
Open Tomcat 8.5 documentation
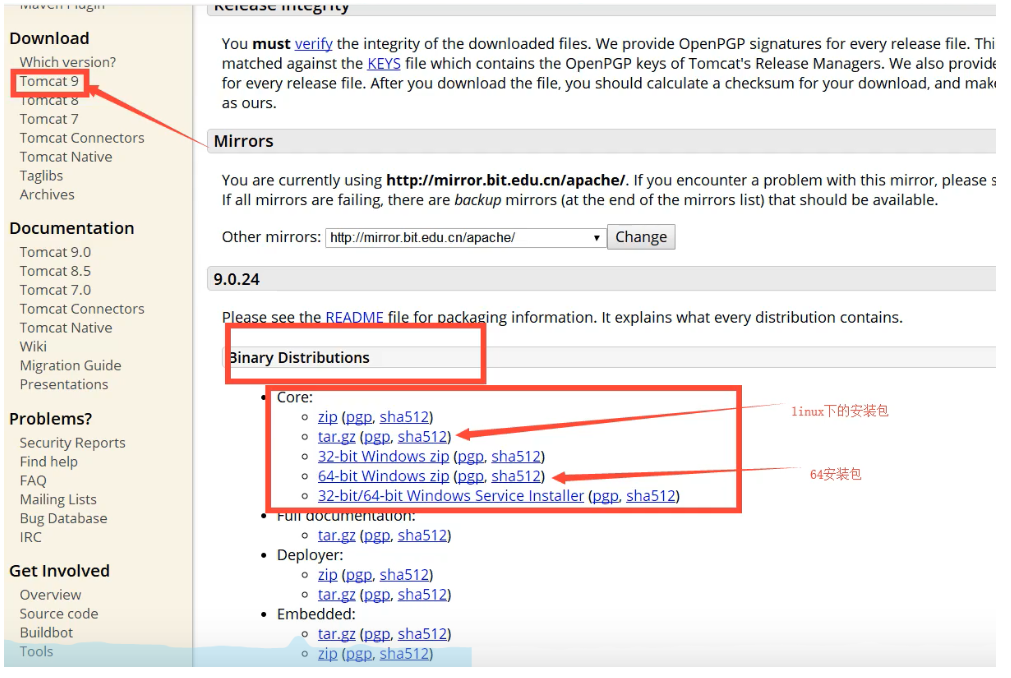pos(55,271)
